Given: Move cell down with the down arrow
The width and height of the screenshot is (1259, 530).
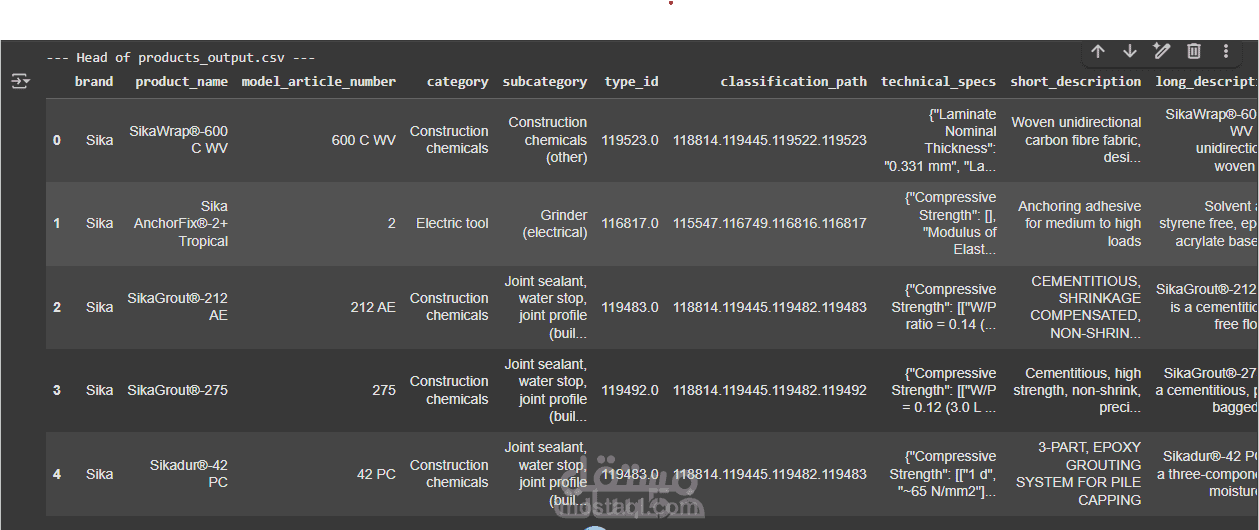Looking at the screenshot, I should pos(1130,51).
